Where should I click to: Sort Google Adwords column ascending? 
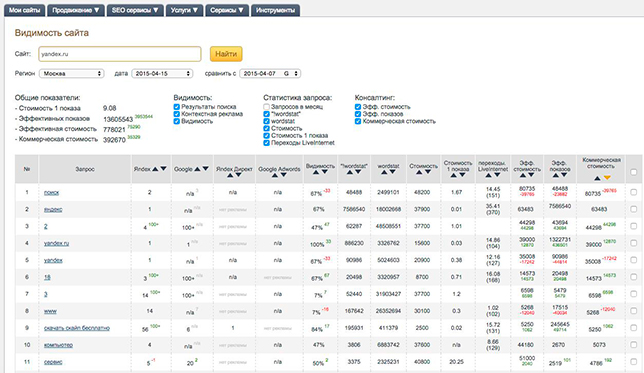click(275, 175)
